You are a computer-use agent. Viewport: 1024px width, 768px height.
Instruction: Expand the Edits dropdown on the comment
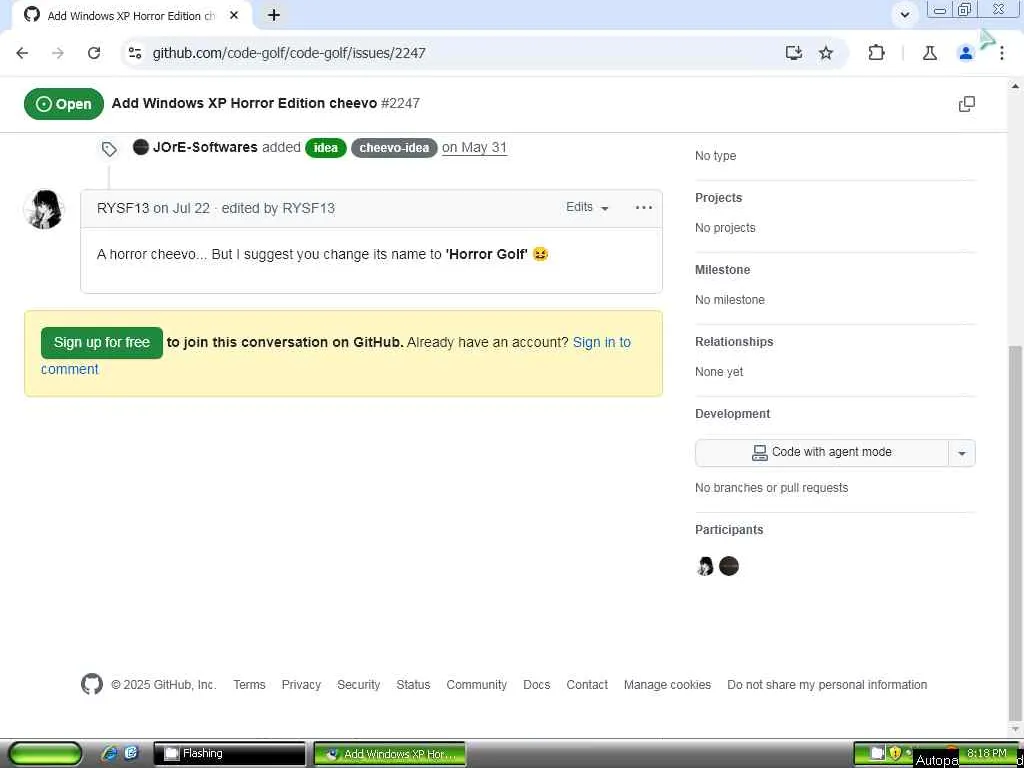coord(587,207)
